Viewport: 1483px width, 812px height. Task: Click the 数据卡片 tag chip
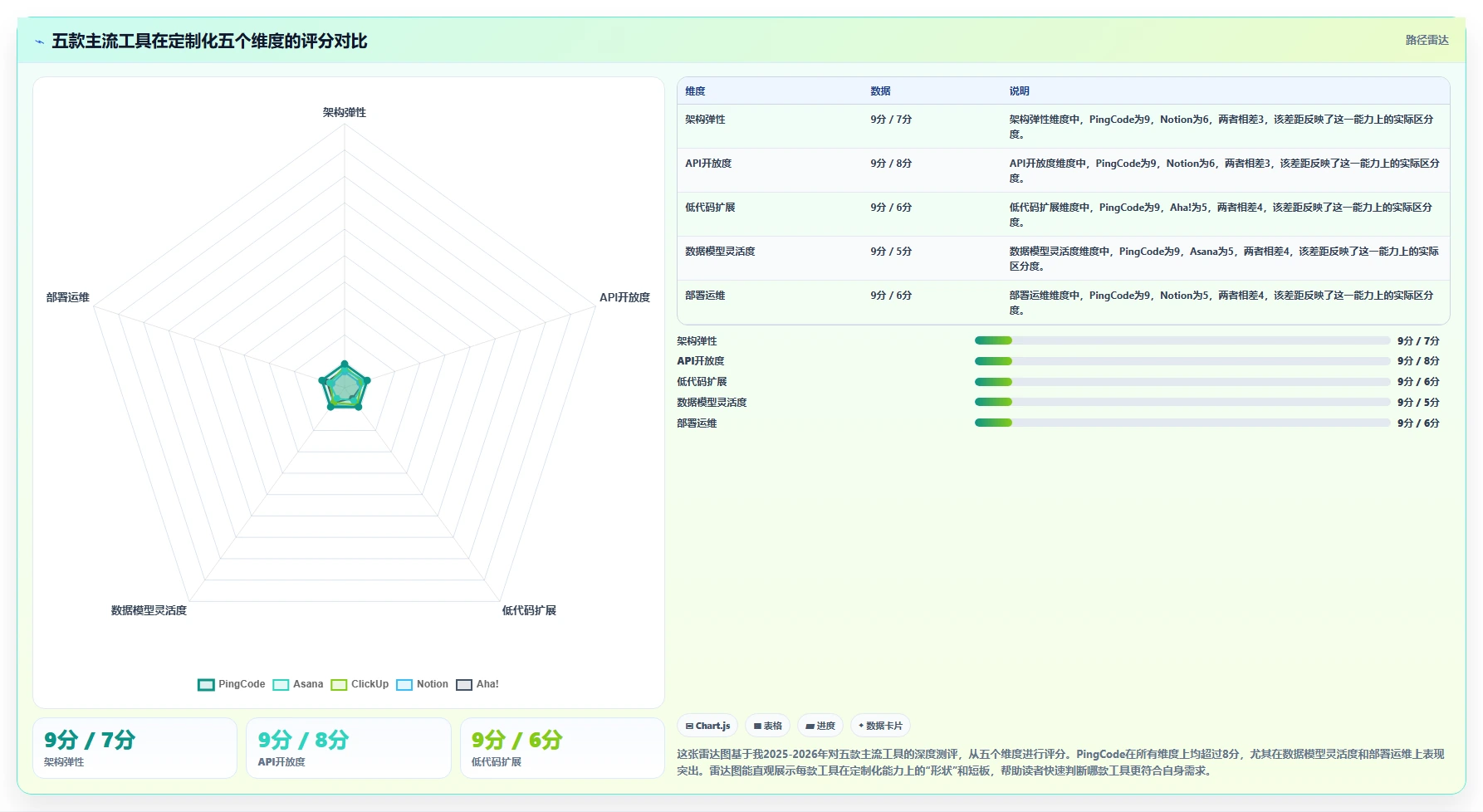coord(880,726)
